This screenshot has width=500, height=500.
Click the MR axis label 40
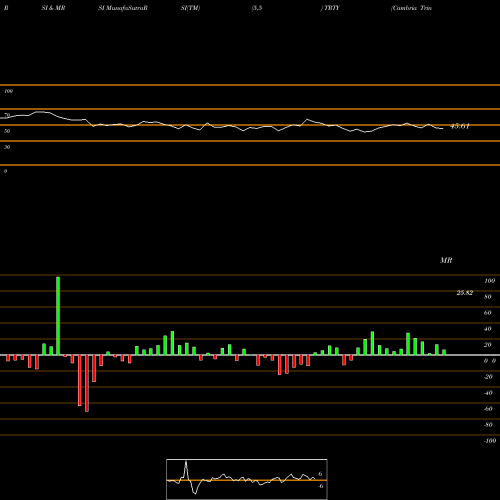point(488,329)
